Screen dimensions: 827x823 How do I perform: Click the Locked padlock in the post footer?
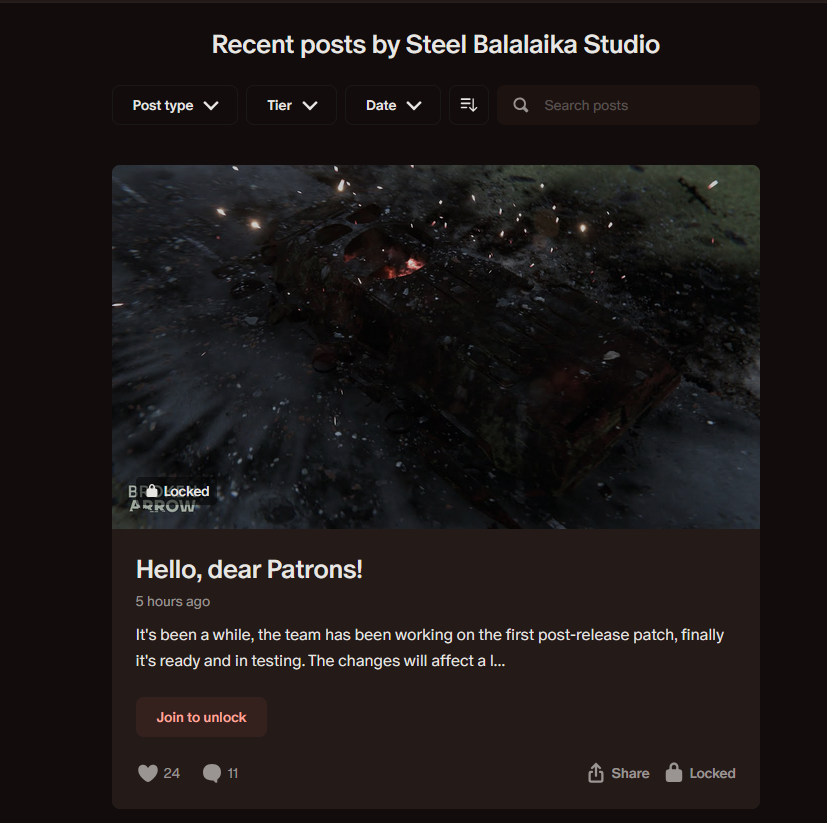(x=700, y=773)
